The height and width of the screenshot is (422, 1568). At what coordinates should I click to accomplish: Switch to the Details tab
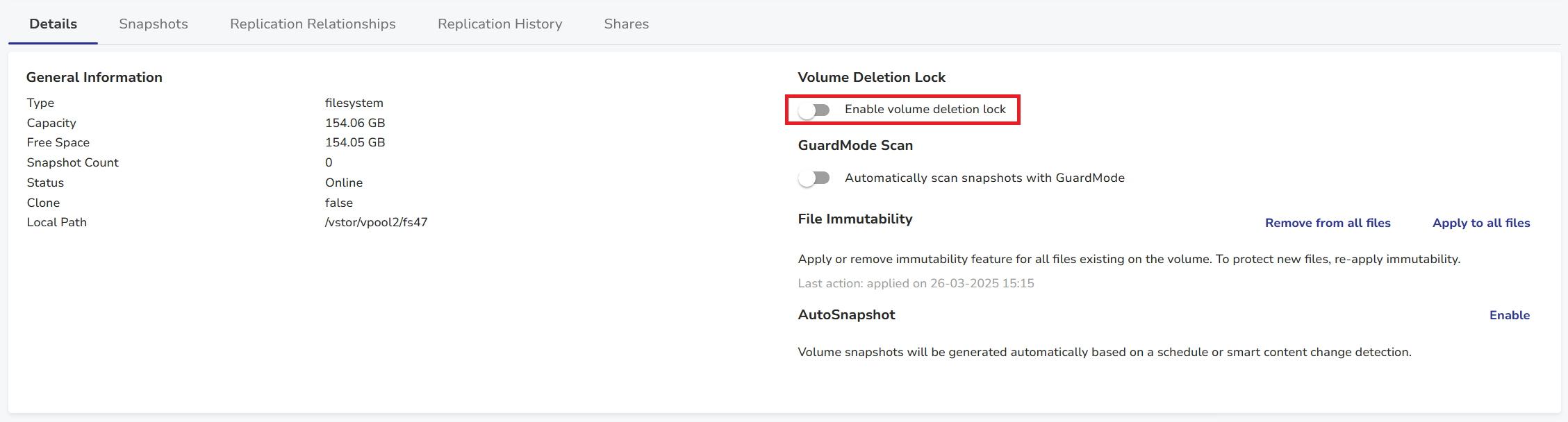pos(53,24)
